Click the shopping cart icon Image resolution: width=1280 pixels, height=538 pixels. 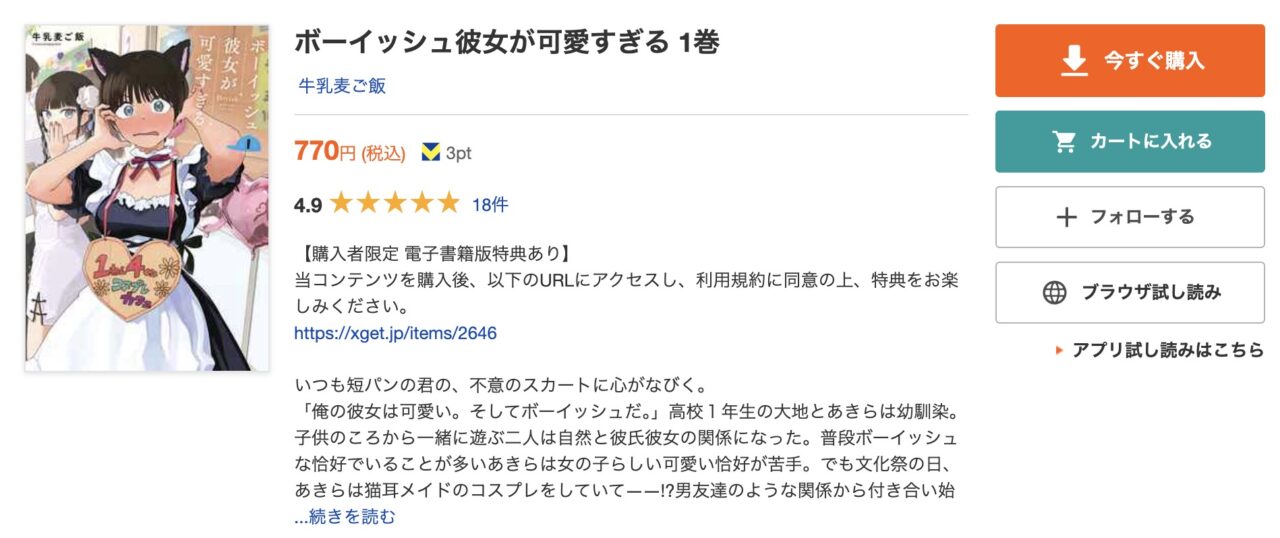point(1065,141)
